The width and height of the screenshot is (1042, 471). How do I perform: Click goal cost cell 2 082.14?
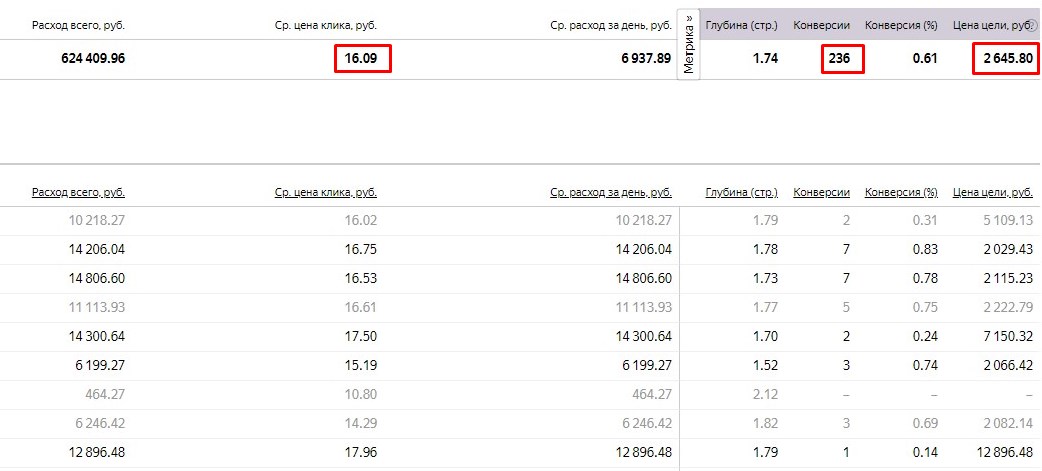1010,424
